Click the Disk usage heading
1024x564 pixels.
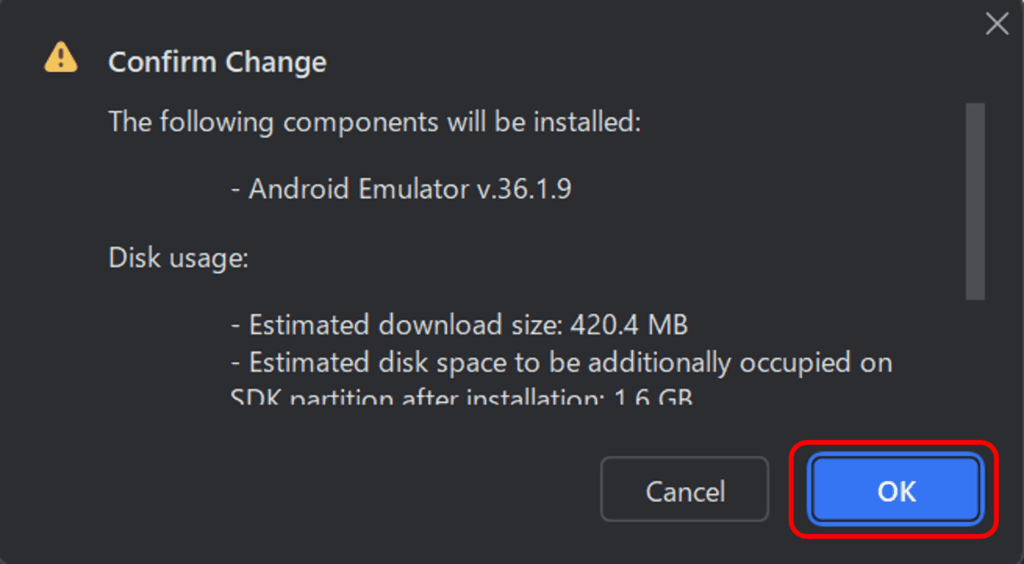pos(178,258)
